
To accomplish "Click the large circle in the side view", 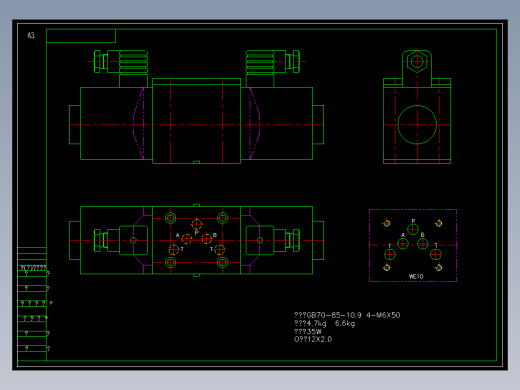I will point(417,125).
